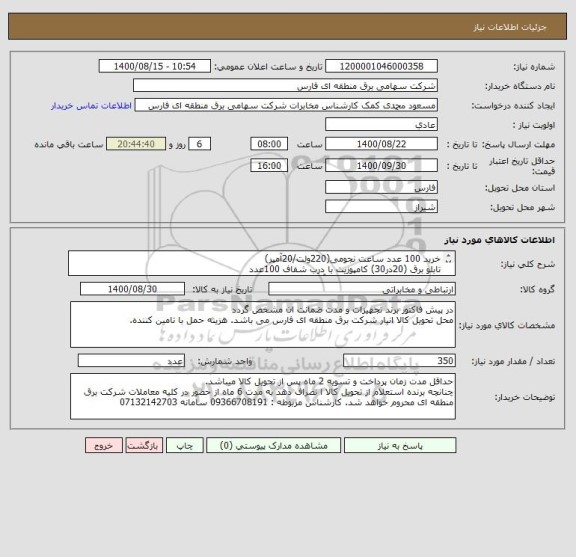Click the چاپ print button
This screenshot has width=576, height=557.
[x=184, y=445]
